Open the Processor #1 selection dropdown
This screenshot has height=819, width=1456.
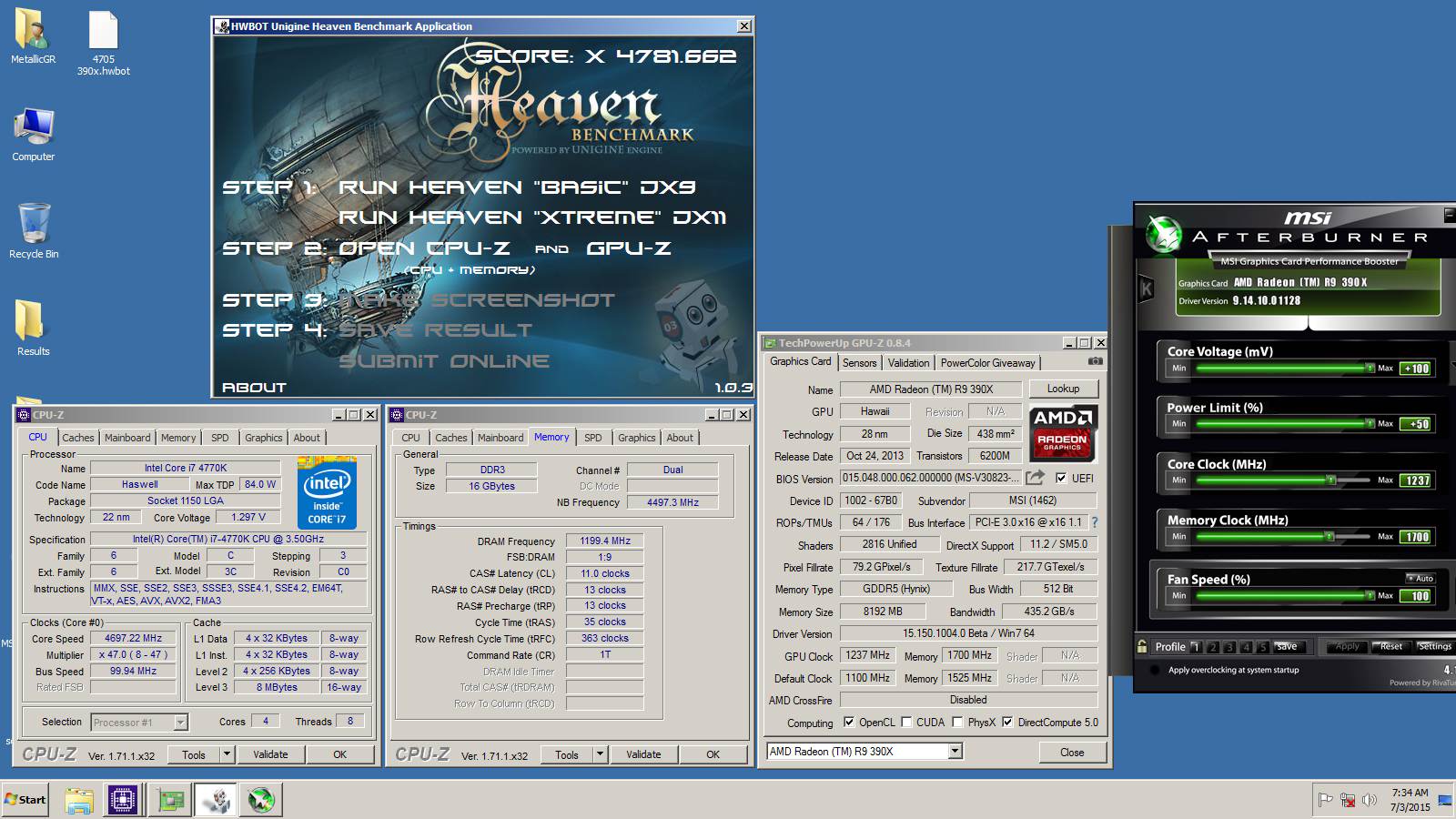pos(180,722)
